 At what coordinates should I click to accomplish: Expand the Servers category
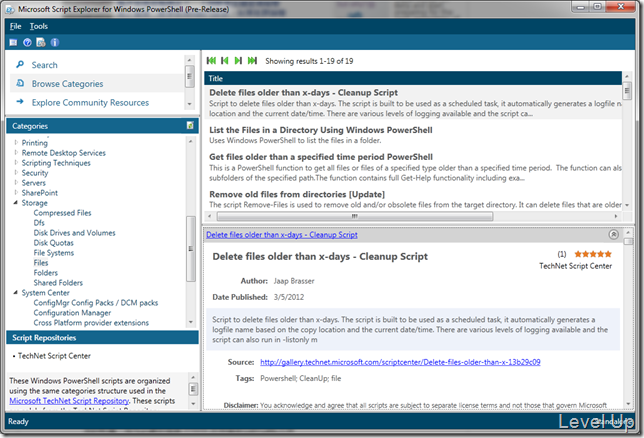[16, 182]
